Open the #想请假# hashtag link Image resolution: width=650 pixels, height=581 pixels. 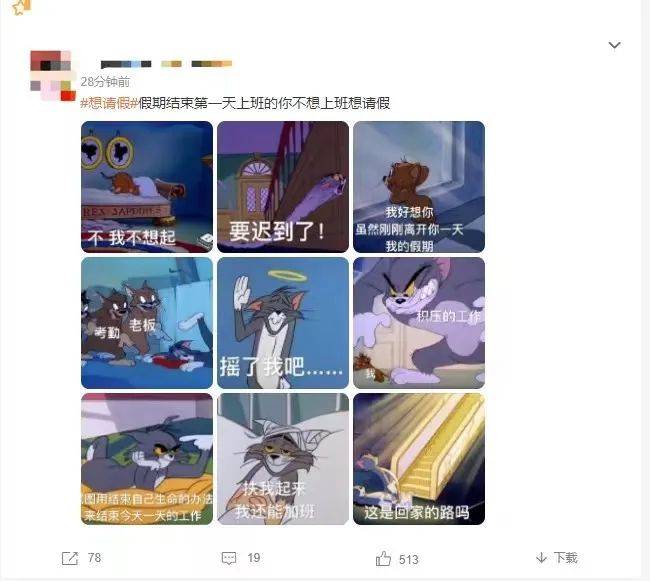point(109,103)
